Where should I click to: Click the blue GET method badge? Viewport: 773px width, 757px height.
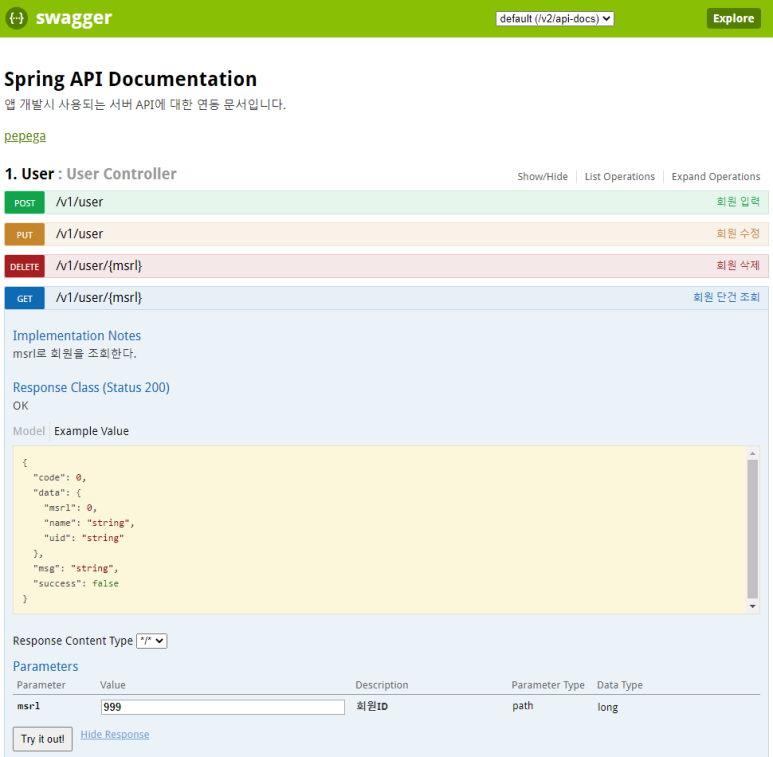click(25, 299)
